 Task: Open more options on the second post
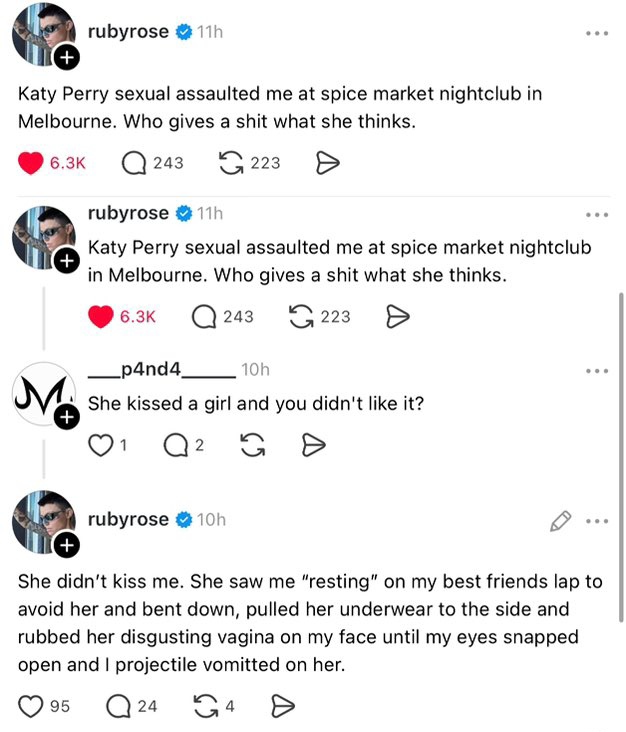pyautogui.click(x=598, y=214)
